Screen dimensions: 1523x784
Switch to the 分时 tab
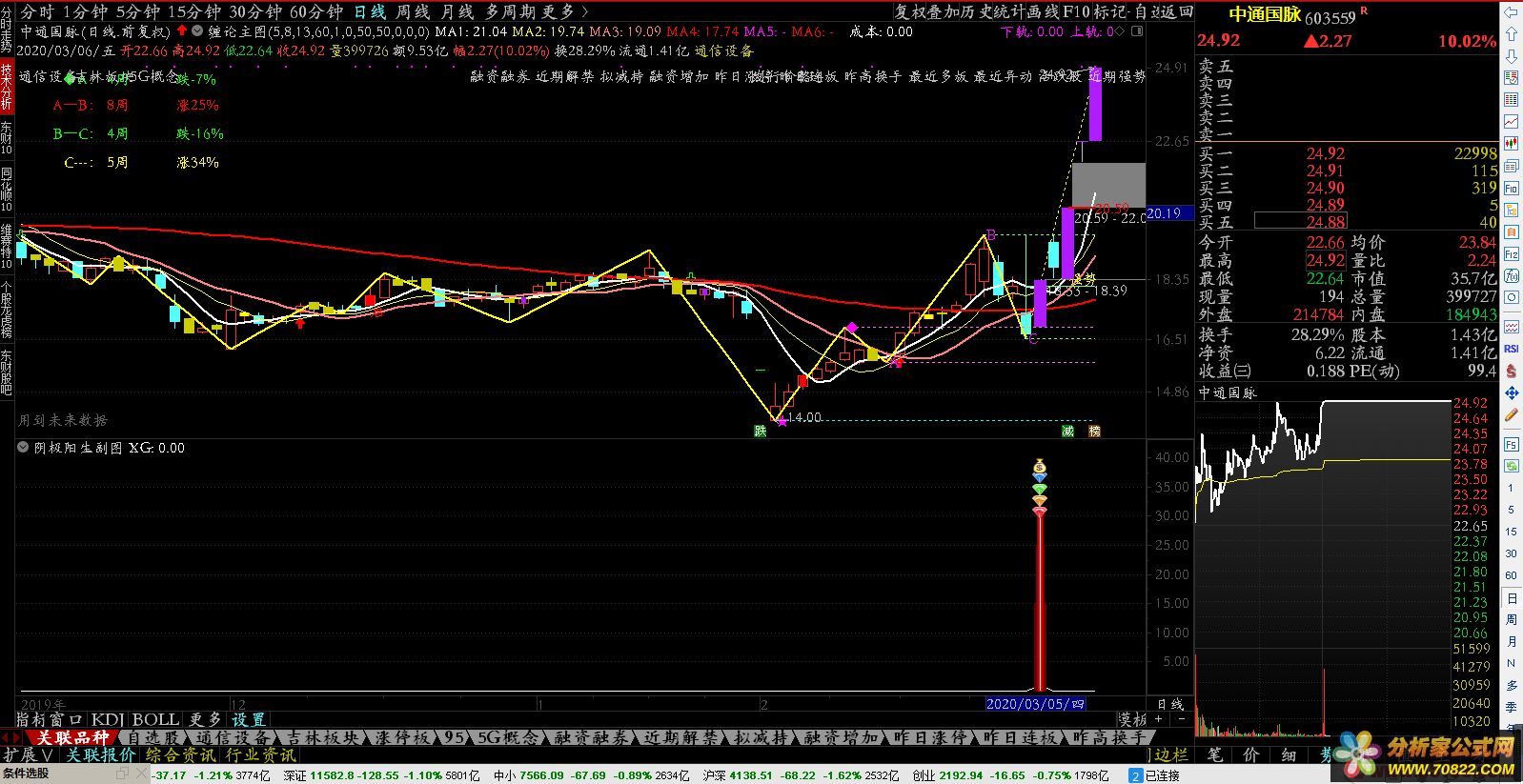(37, 11)
